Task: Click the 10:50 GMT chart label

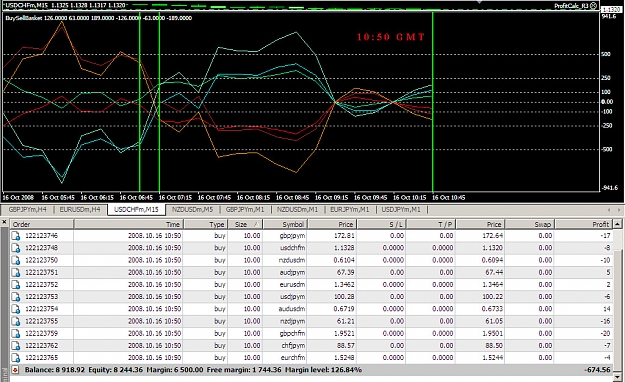Action: tap(391, 37)
